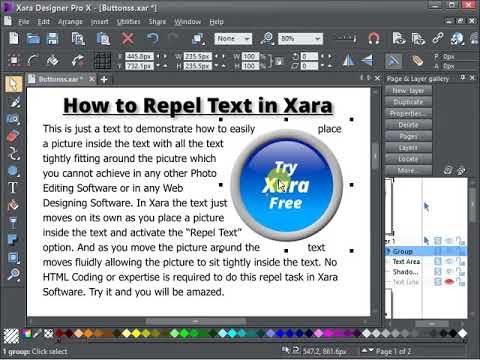
Task: Toggle the lock of Text Area row
Action: click(x=460, y=261)
